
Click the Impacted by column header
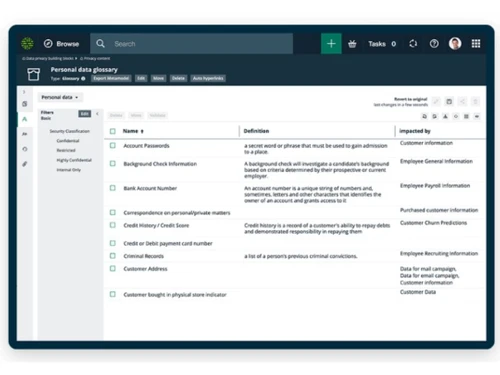click(x=415, y=131)
